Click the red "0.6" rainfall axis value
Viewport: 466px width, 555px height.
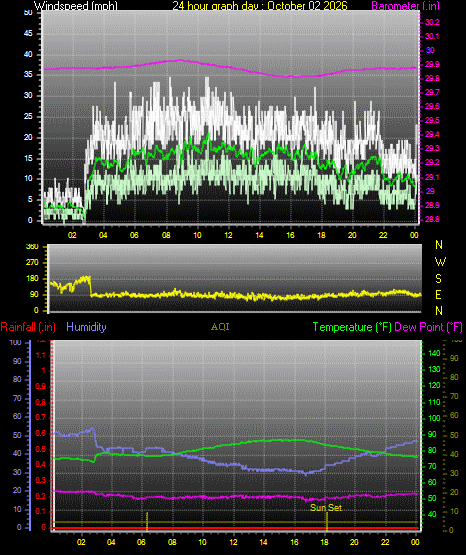41,433
